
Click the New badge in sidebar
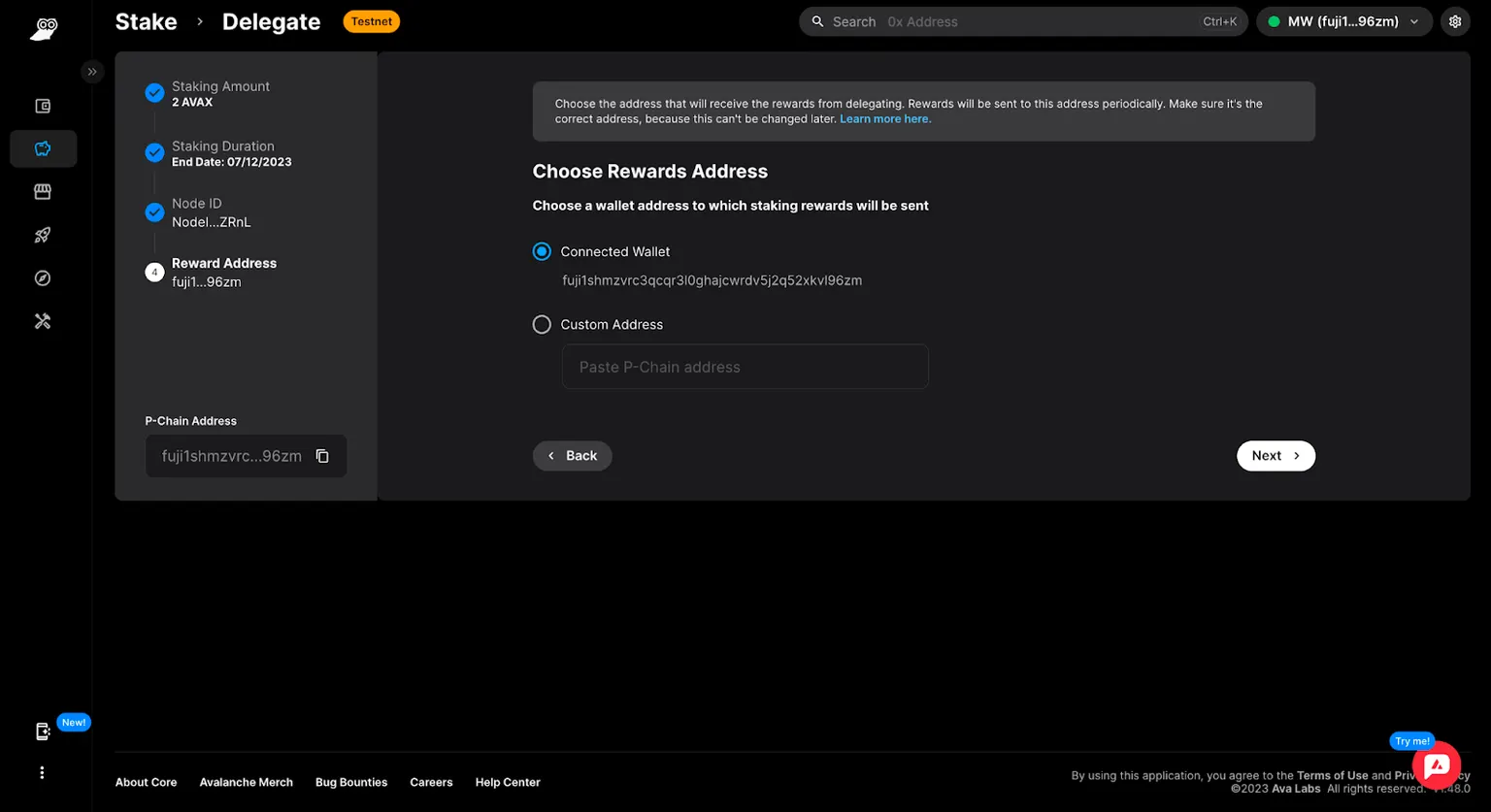[74, 722]
